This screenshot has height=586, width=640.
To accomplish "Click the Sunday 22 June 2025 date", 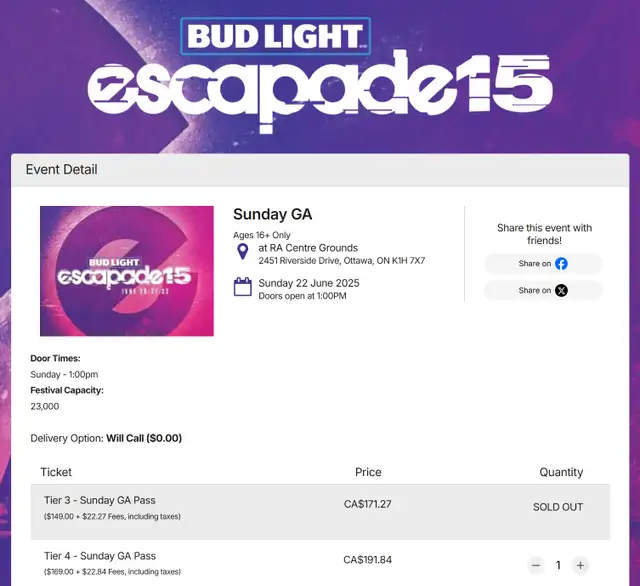I will [x=309, y=283].
